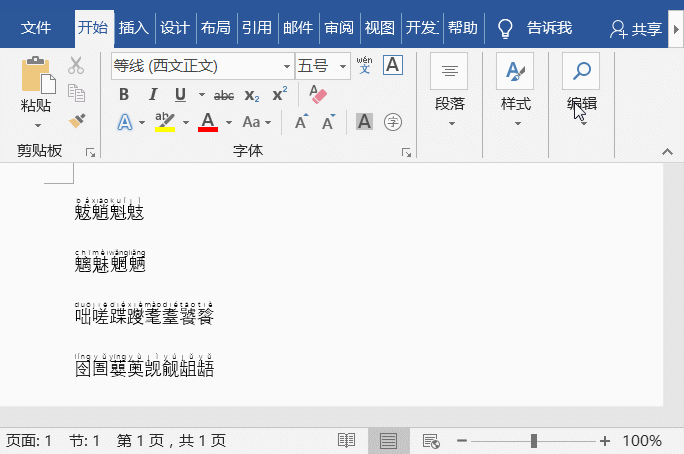684x454 pixels.
Task: Expand text effects dropdown arrow
Action: [142, 123]
